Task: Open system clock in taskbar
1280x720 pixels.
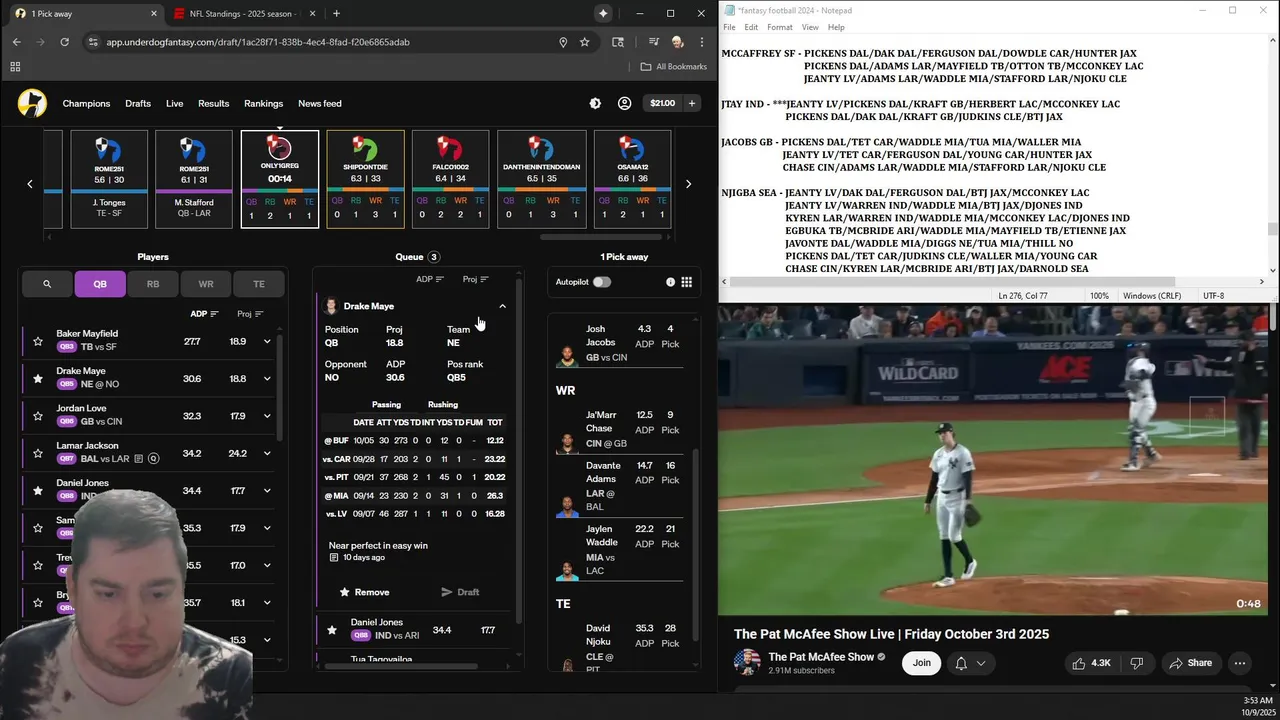Action: (1258, 706)
